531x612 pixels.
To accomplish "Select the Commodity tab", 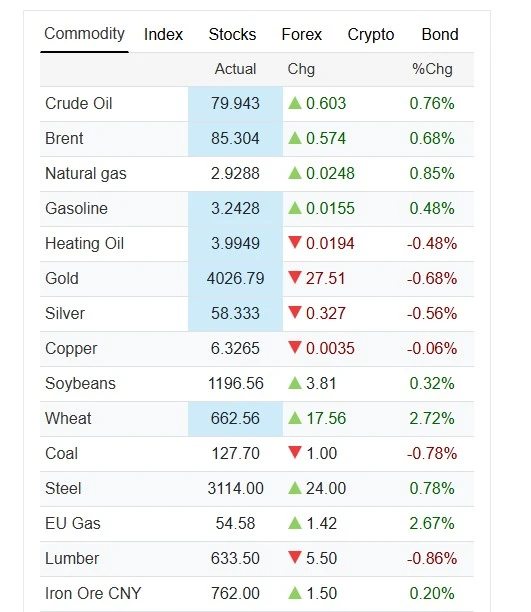I will pyautogui.click(x=84, y=34).
